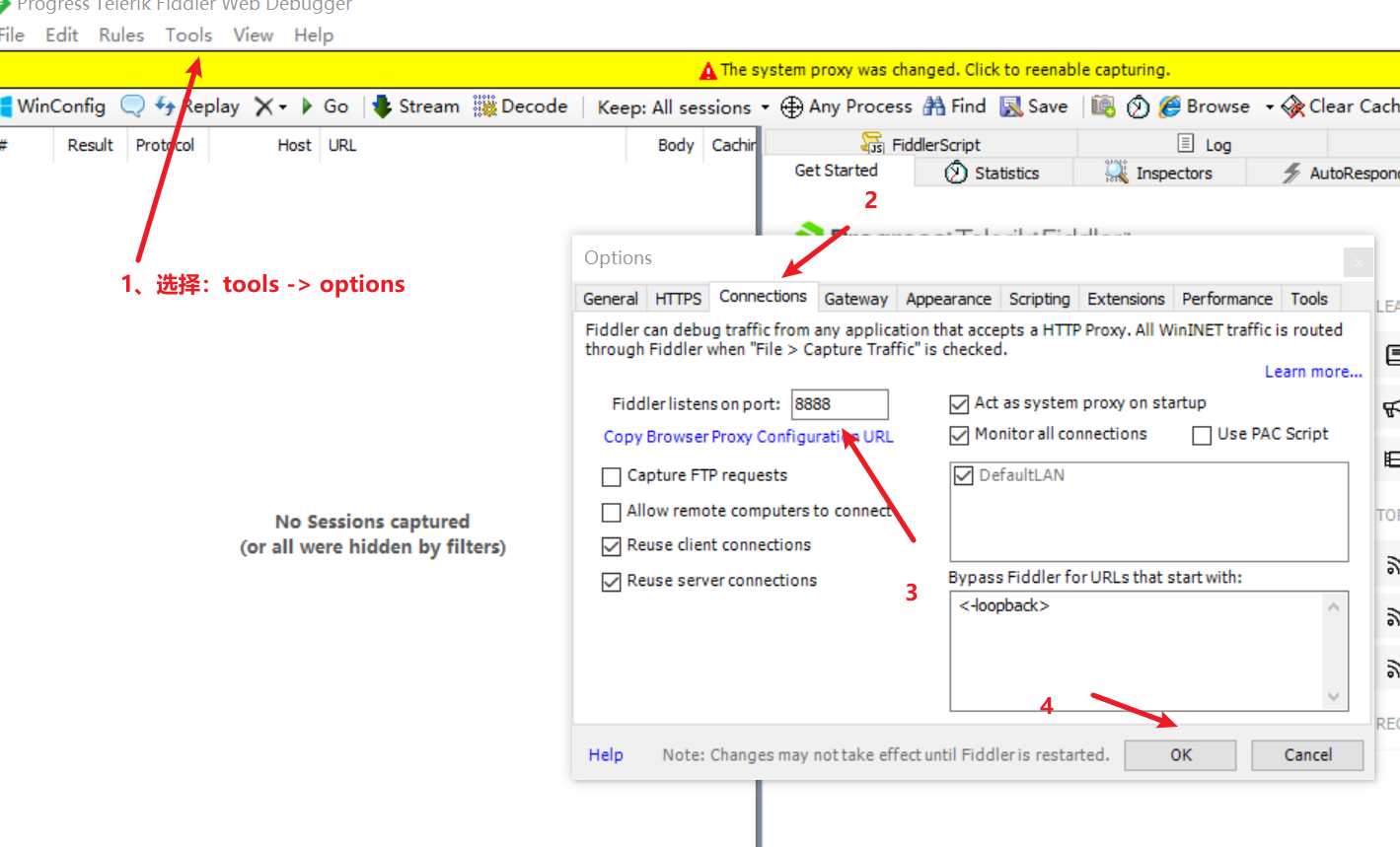
Task: Click the WinConfig toolbar icon
Action: 6,106
